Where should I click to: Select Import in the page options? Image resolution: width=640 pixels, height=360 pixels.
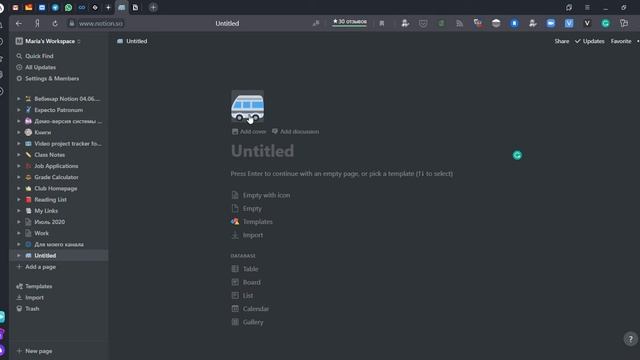point(247,235)
